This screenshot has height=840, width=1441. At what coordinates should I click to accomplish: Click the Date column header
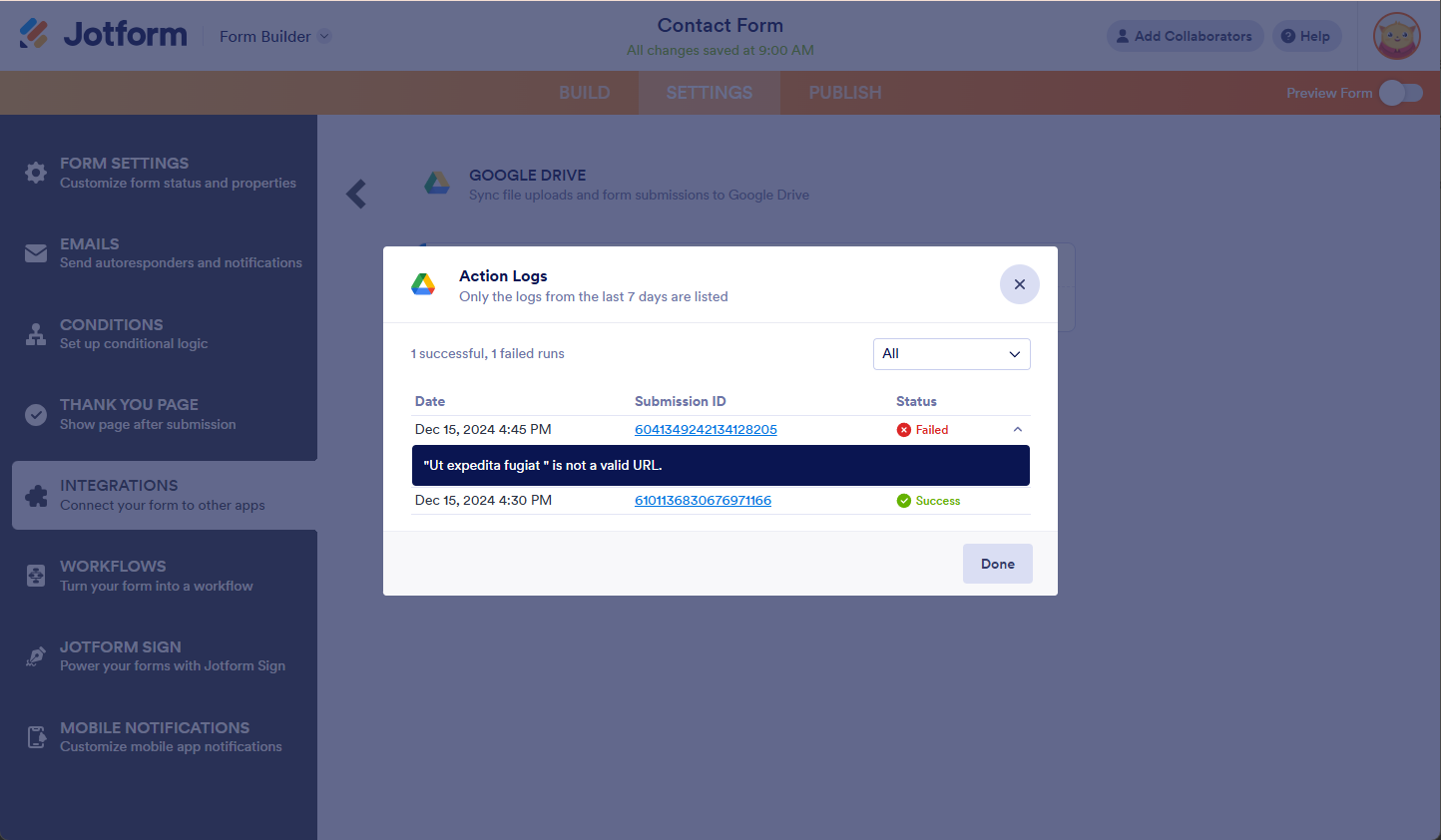tap(430, 401)
